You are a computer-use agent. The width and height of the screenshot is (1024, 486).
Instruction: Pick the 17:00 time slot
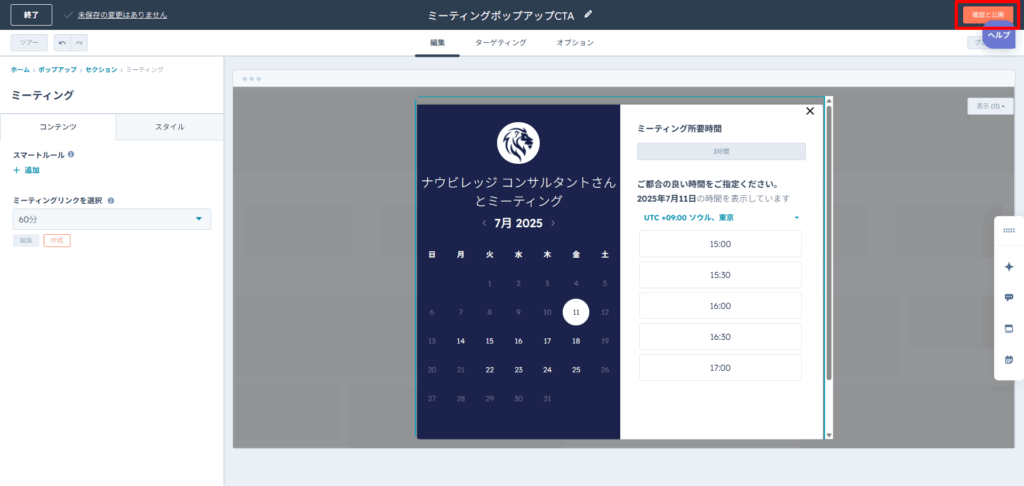[x=720, y=368]
